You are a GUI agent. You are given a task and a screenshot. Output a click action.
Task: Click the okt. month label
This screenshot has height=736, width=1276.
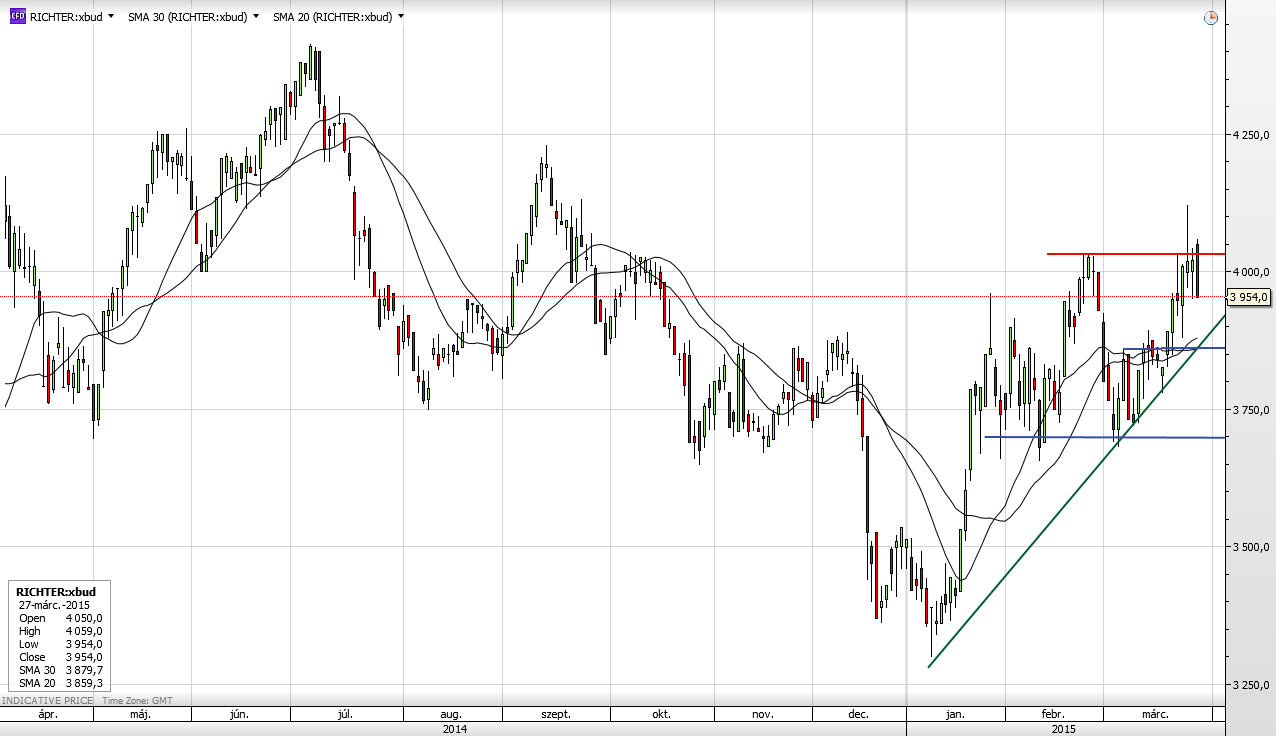660,714
